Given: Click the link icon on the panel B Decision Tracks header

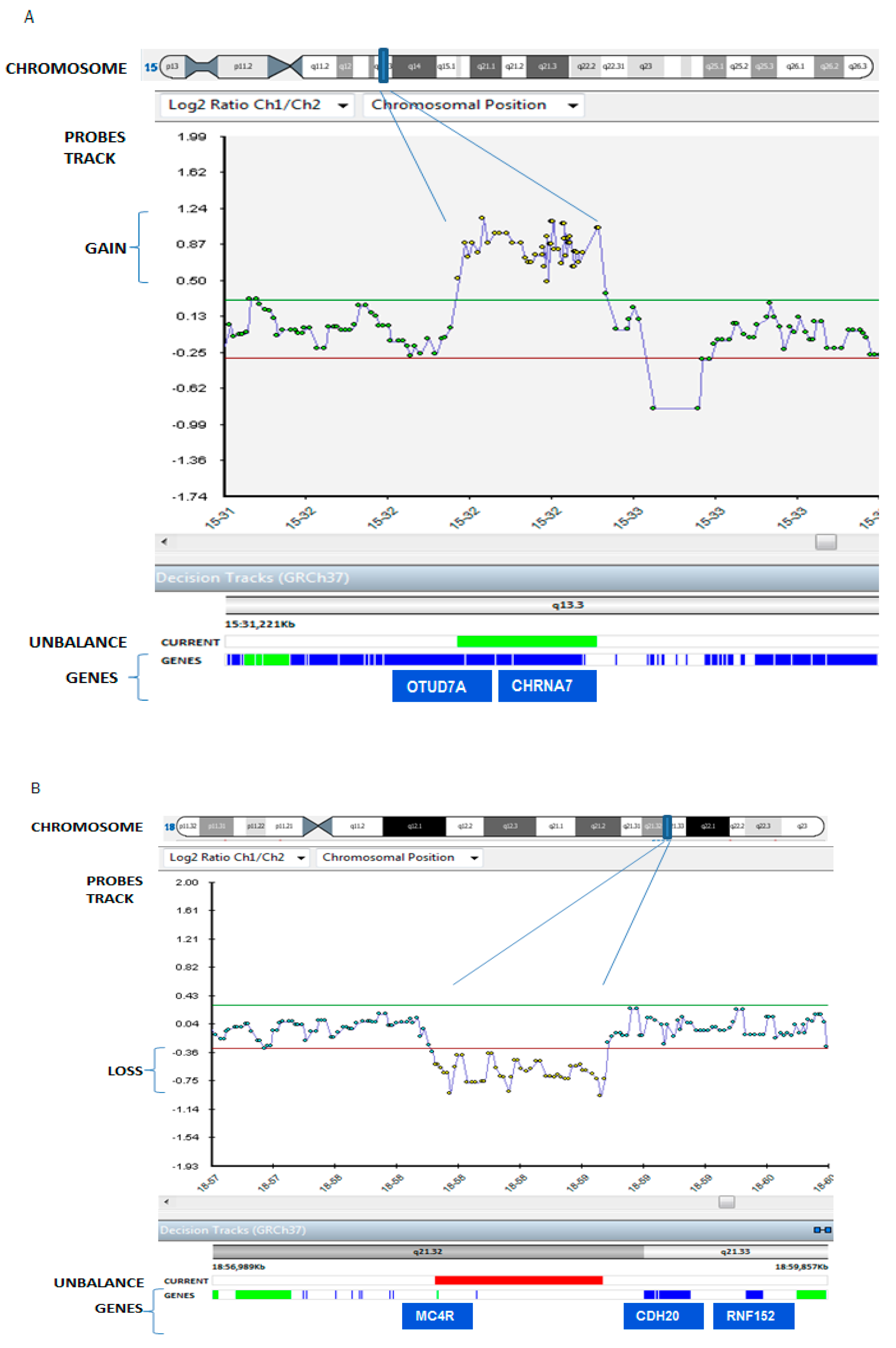Looking at the screenshot, I should [822, 1230].
